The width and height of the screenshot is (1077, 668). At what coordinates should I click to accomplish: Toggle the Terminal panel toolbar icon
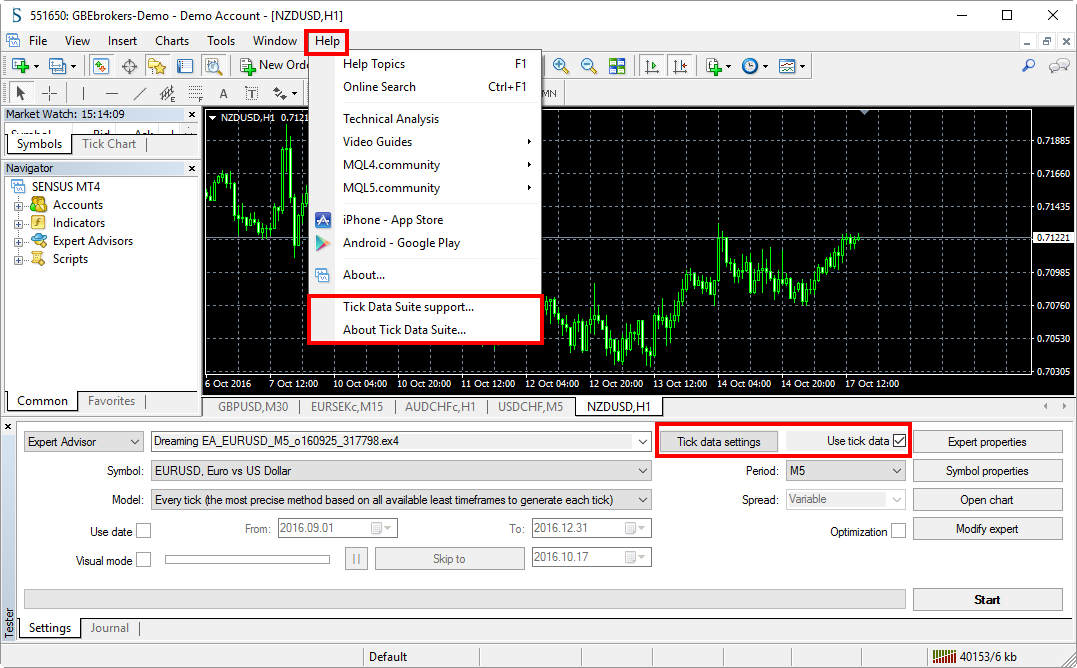point(185,66)
